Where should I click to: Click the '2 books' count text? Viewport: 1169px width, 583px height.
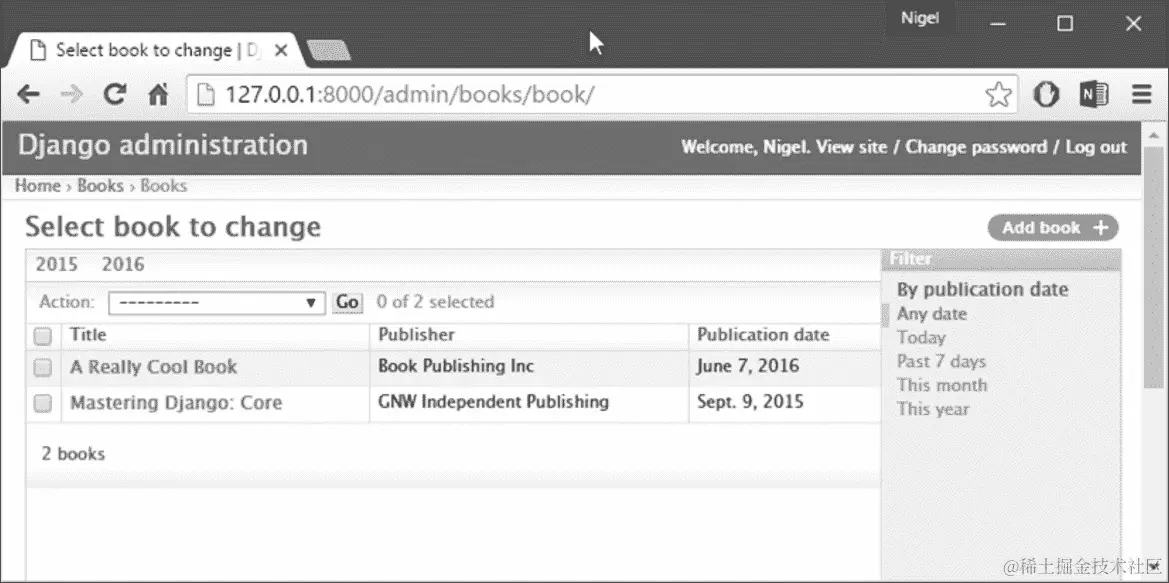click(x=73, y=454)
